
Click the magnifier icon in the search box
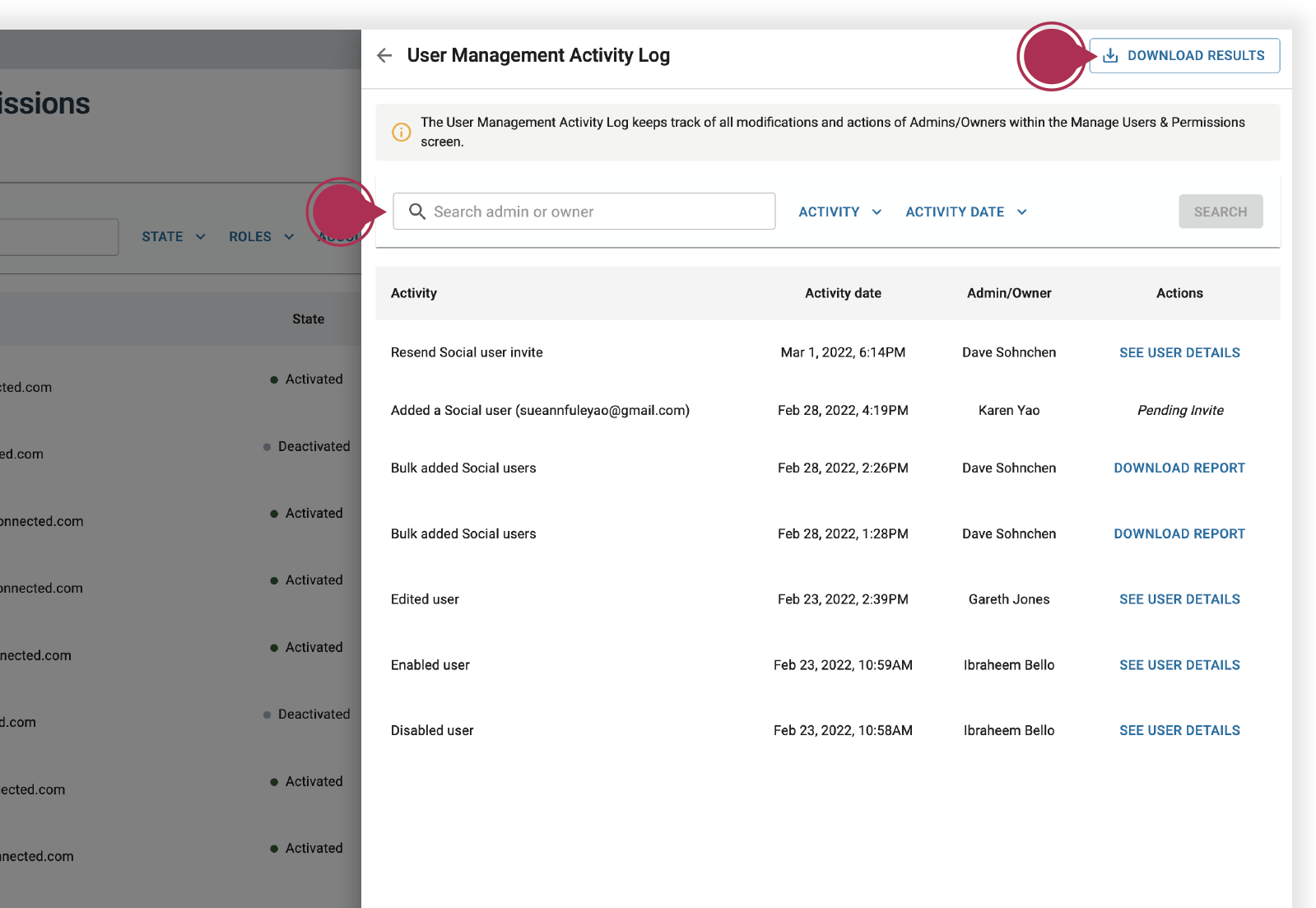coord(417,212)
